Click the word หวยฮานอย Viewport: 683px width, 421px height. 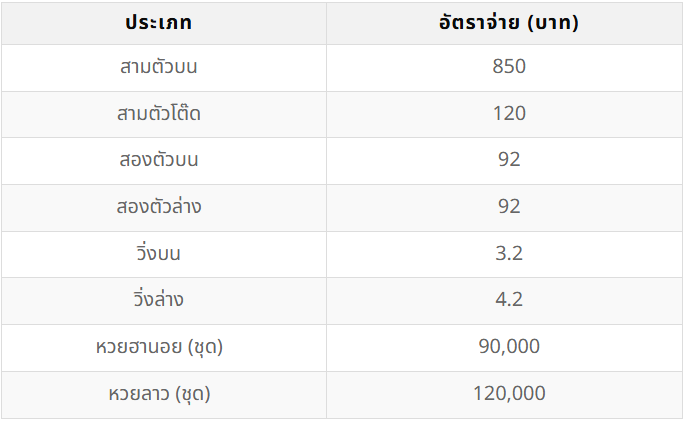tap(138, 347)
